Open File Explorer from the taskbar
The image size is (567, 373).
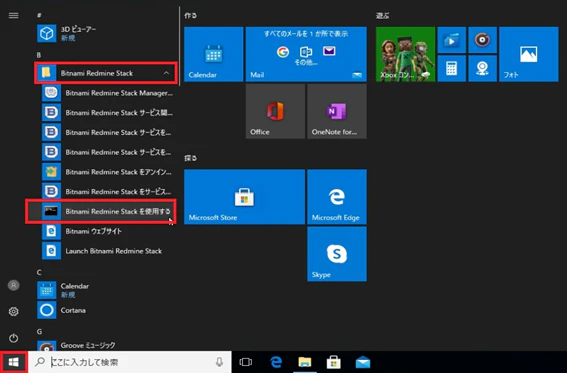pos(305,362)
